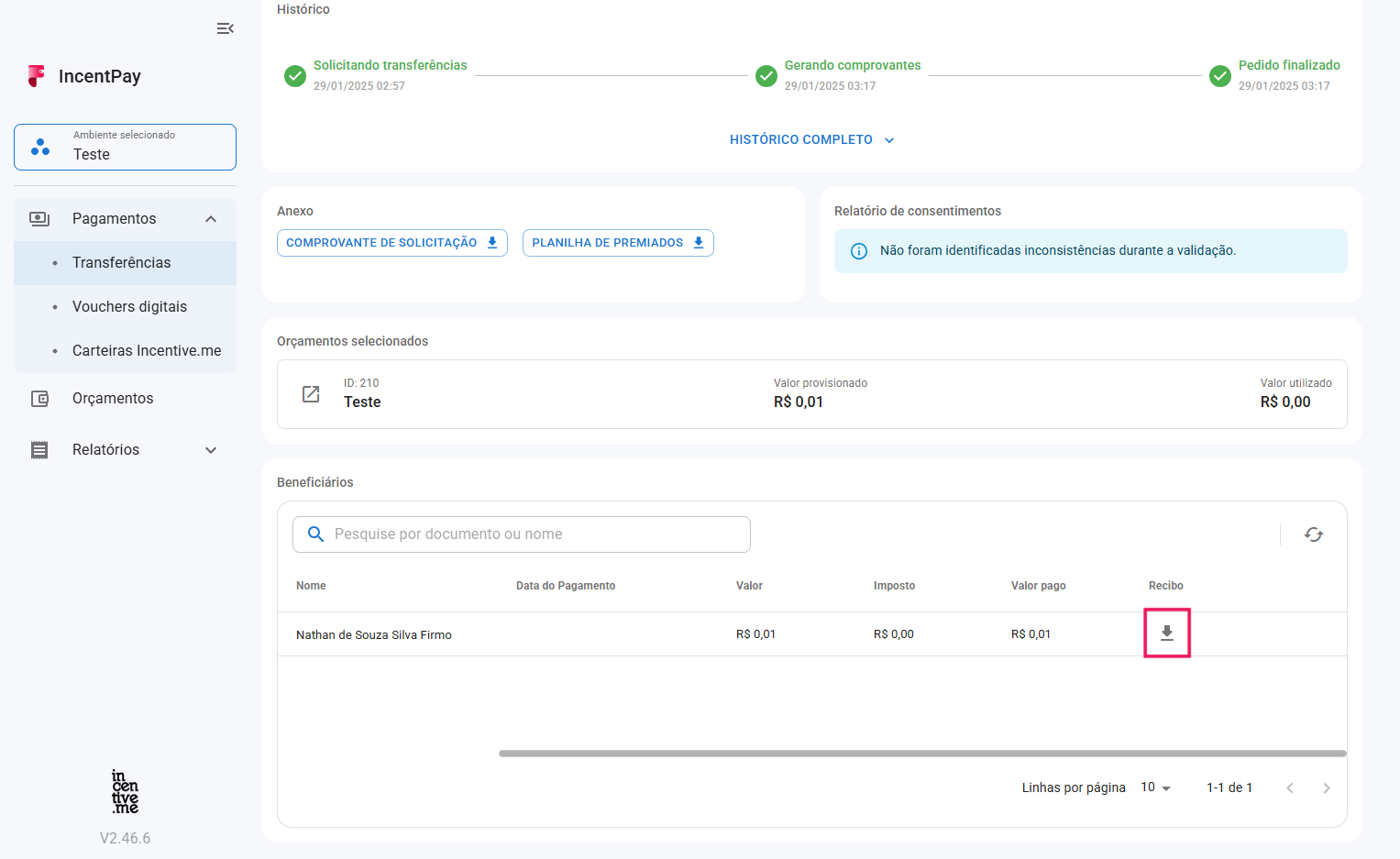1400x859 pixels.
Task: Download COMPROVANTE DE SOLICITAÇÃO
Action: coord(392,243)
